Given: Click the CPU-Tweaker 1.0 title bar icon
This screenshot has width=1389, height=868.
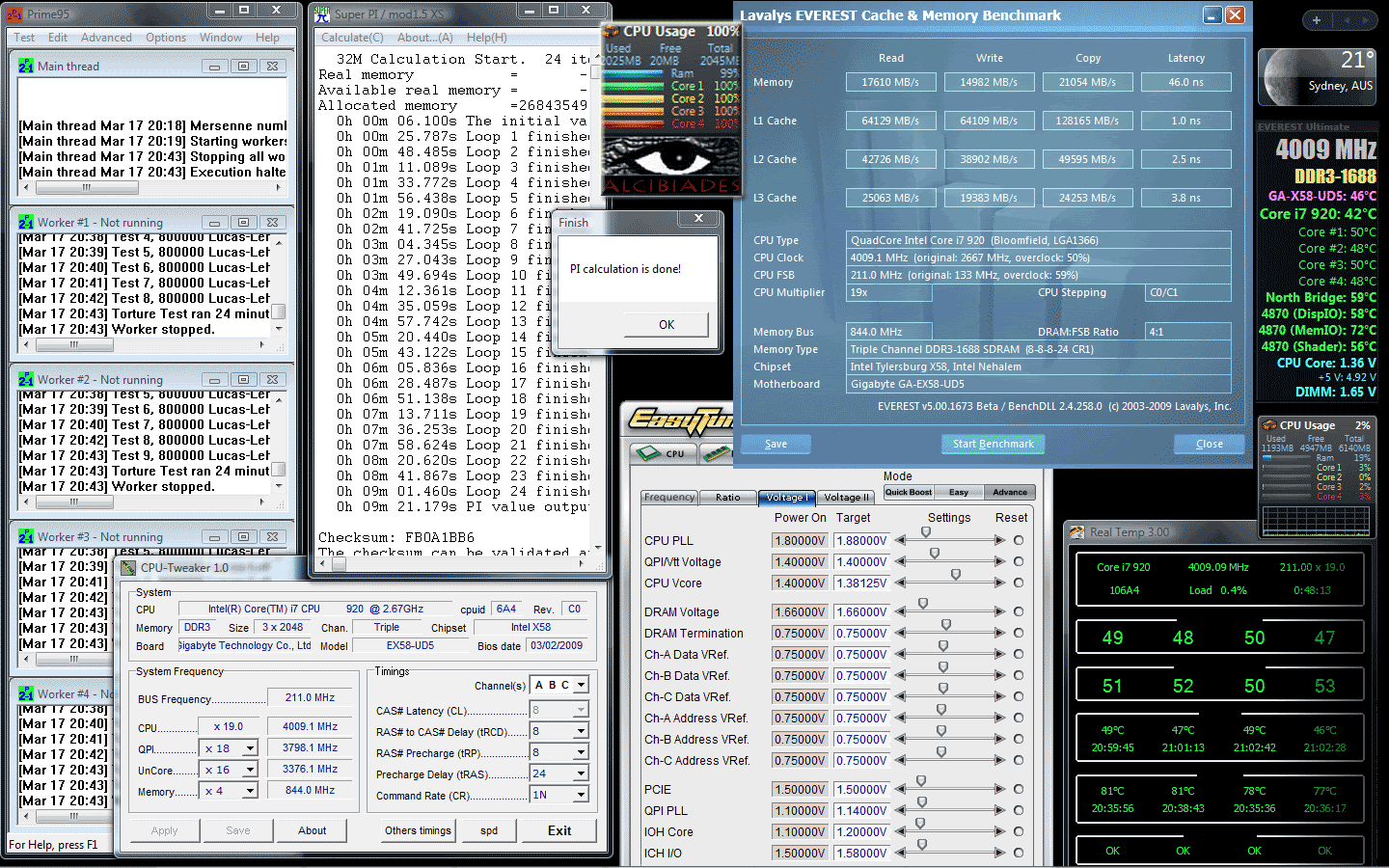Looking at the screenshot, I should coord(128,568).
